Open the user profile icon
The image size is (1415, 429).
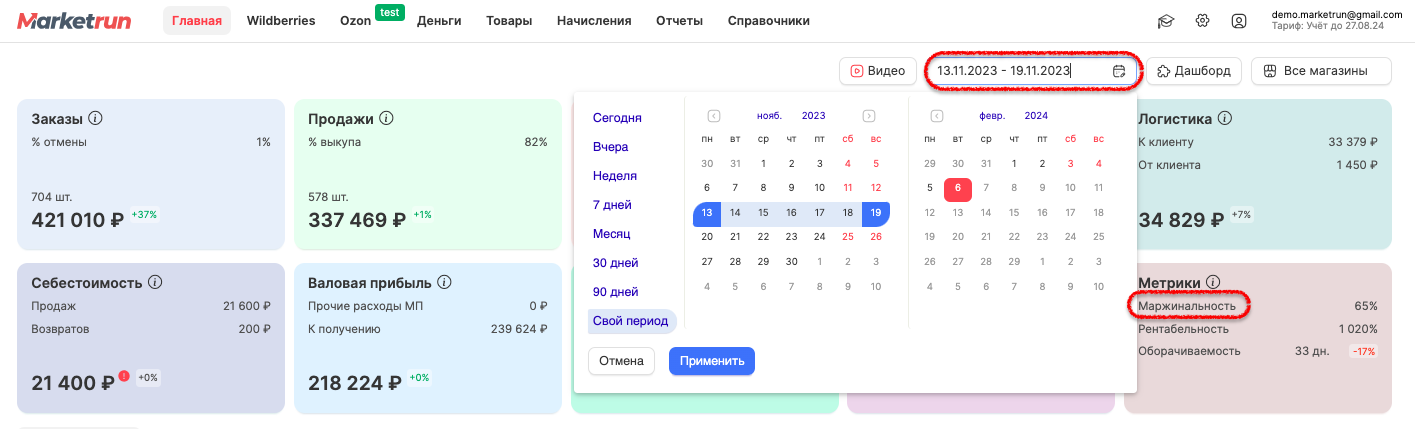pos(1239,21)
